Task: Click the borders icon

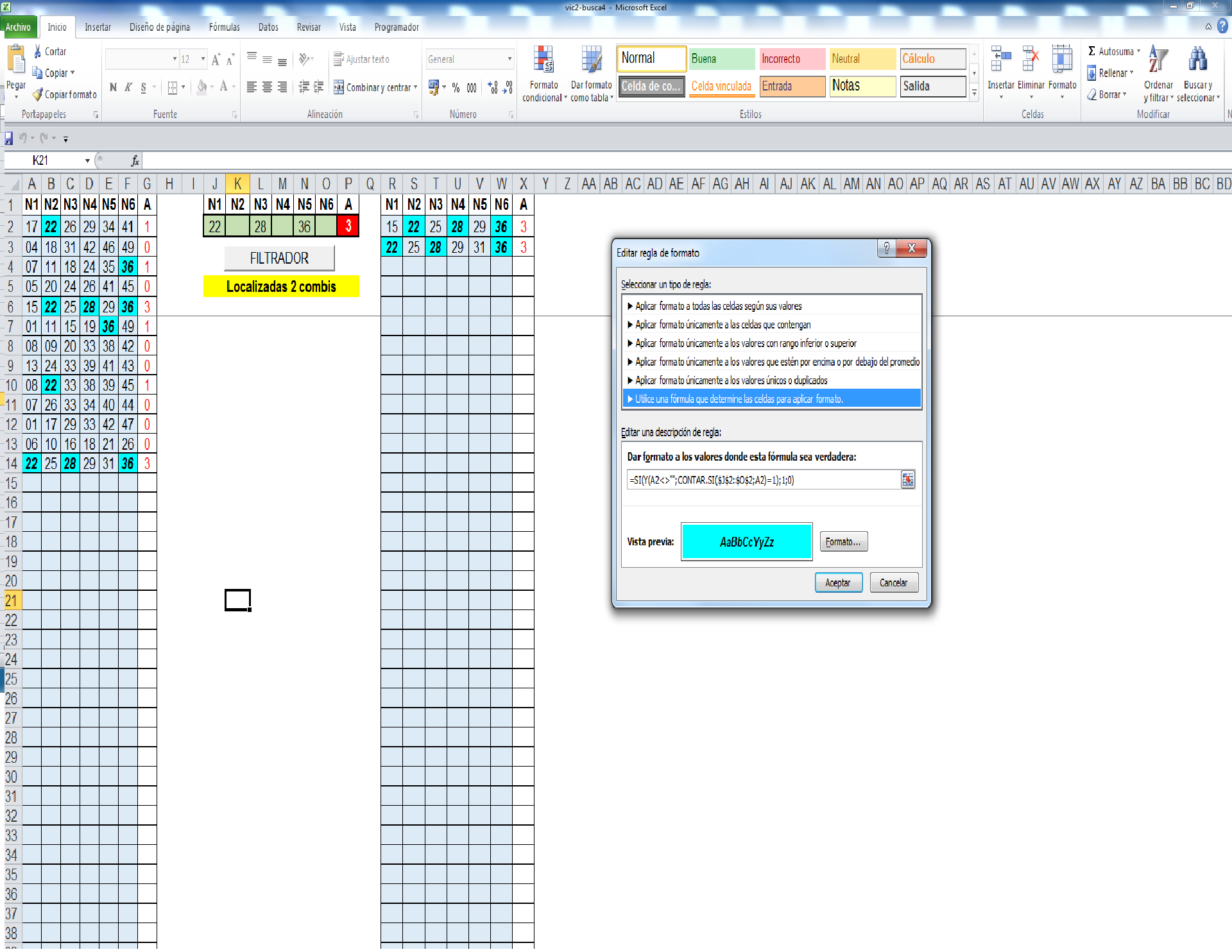Action: tap(172, 87)
